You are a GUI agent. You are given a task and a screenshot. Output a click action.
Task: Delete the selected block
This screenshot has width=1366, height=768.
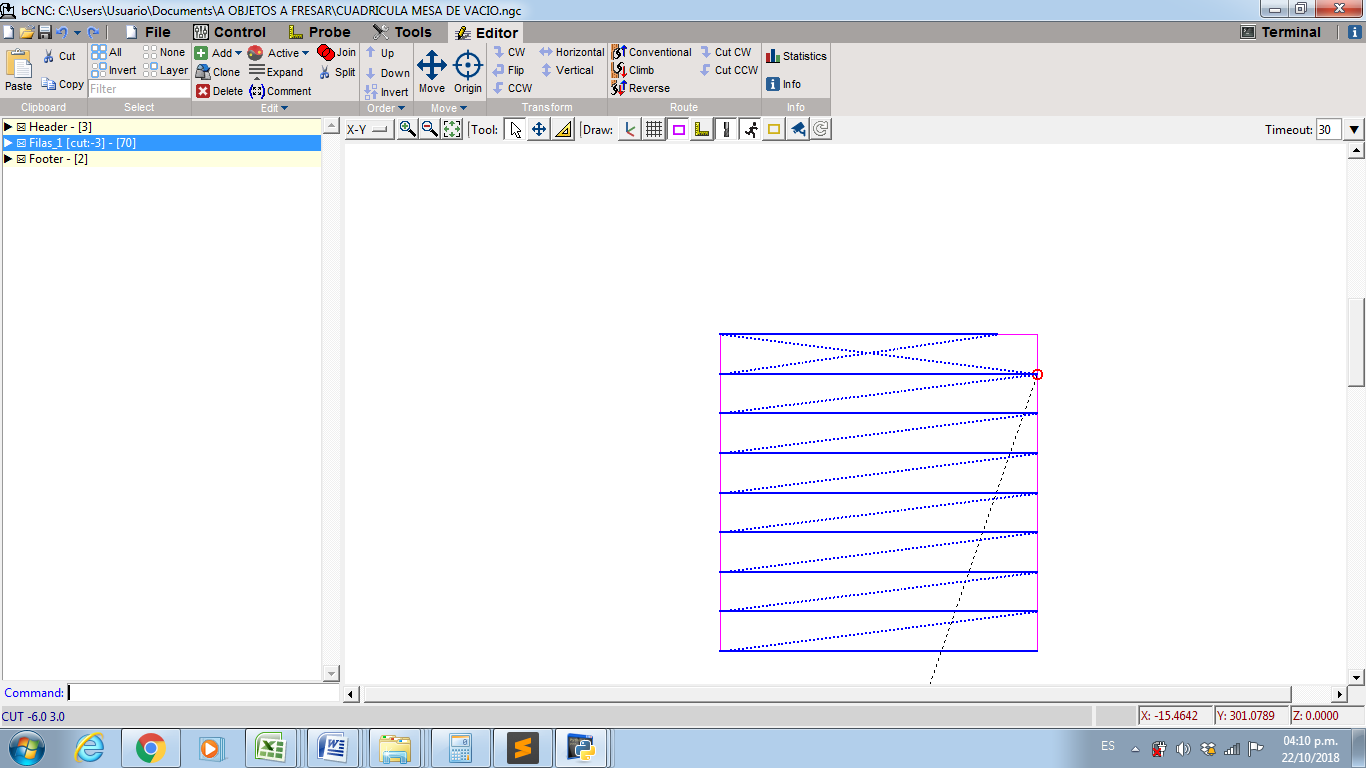coord(219,91)
